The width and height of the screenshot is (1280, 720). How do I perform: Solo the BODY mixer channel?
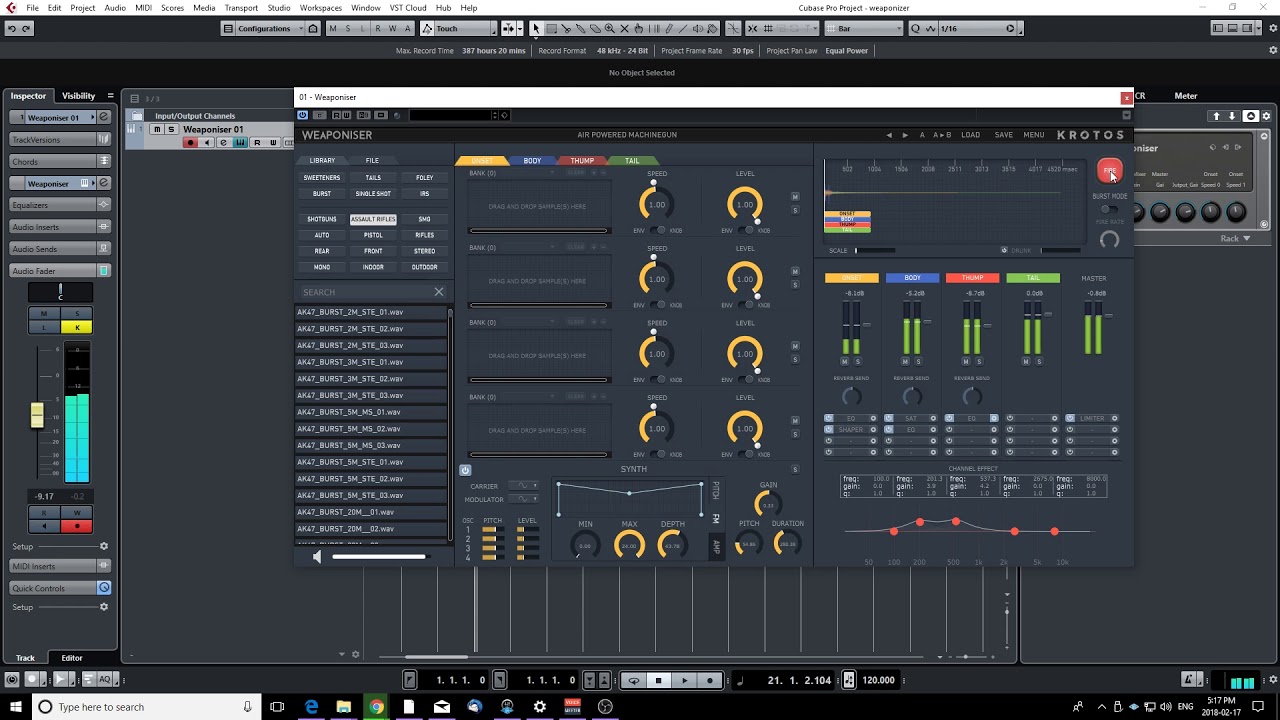(x=918, y=361)
